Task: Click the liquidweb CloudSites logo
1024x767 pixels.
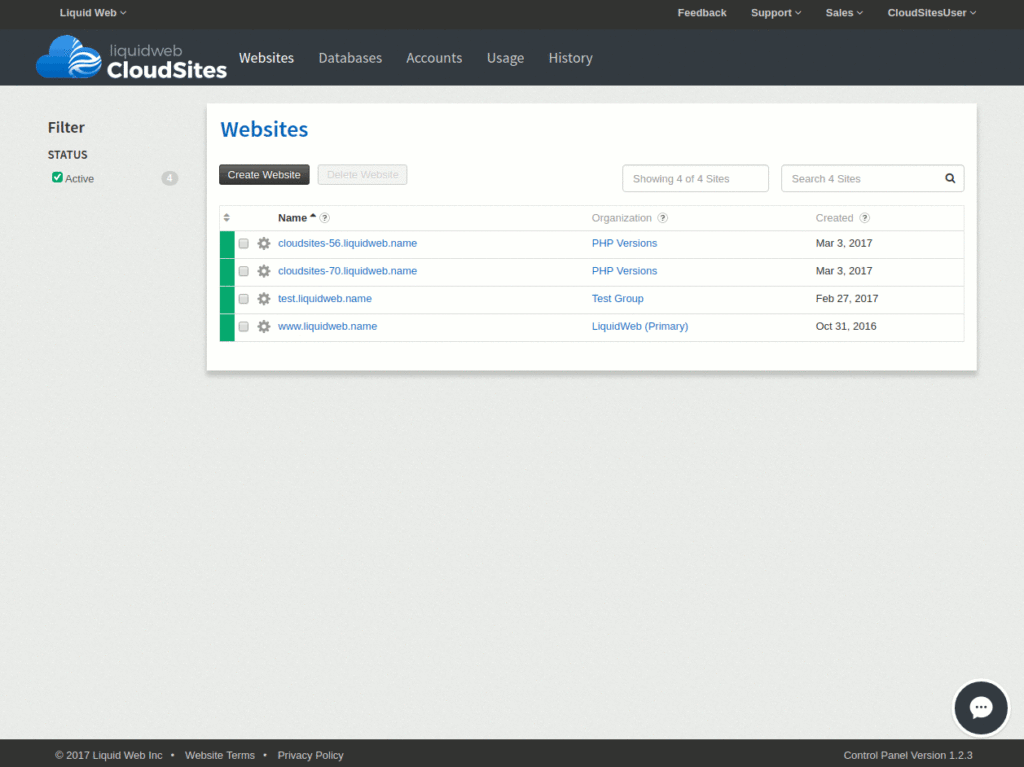Action: tap(131, 57)
